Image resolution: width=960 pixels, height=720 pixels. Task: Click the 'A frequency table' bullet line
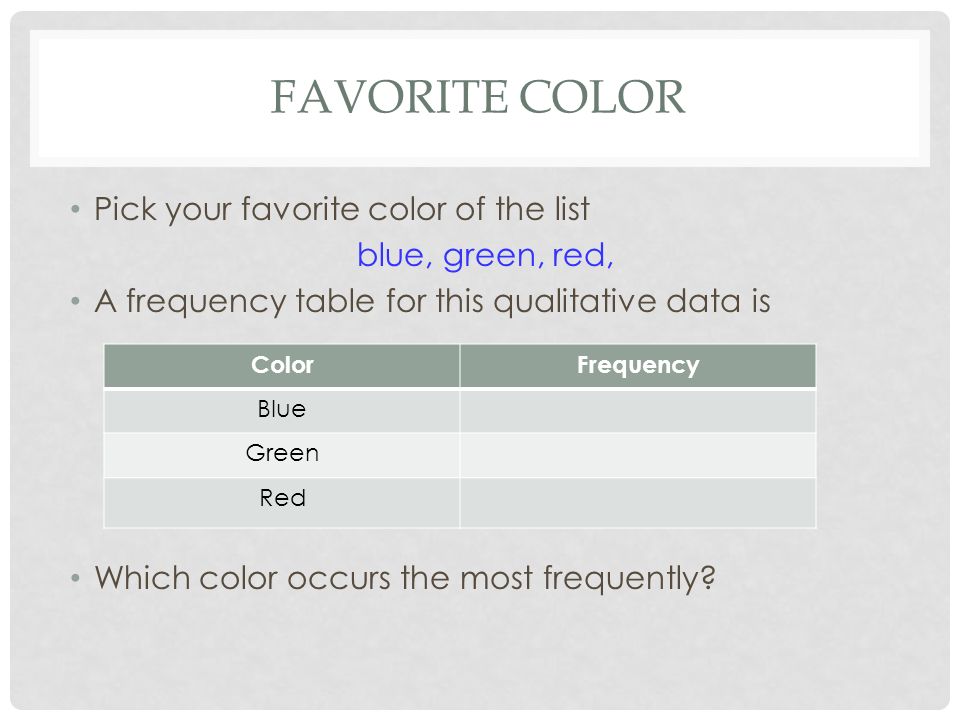click(x=432, y=302)
